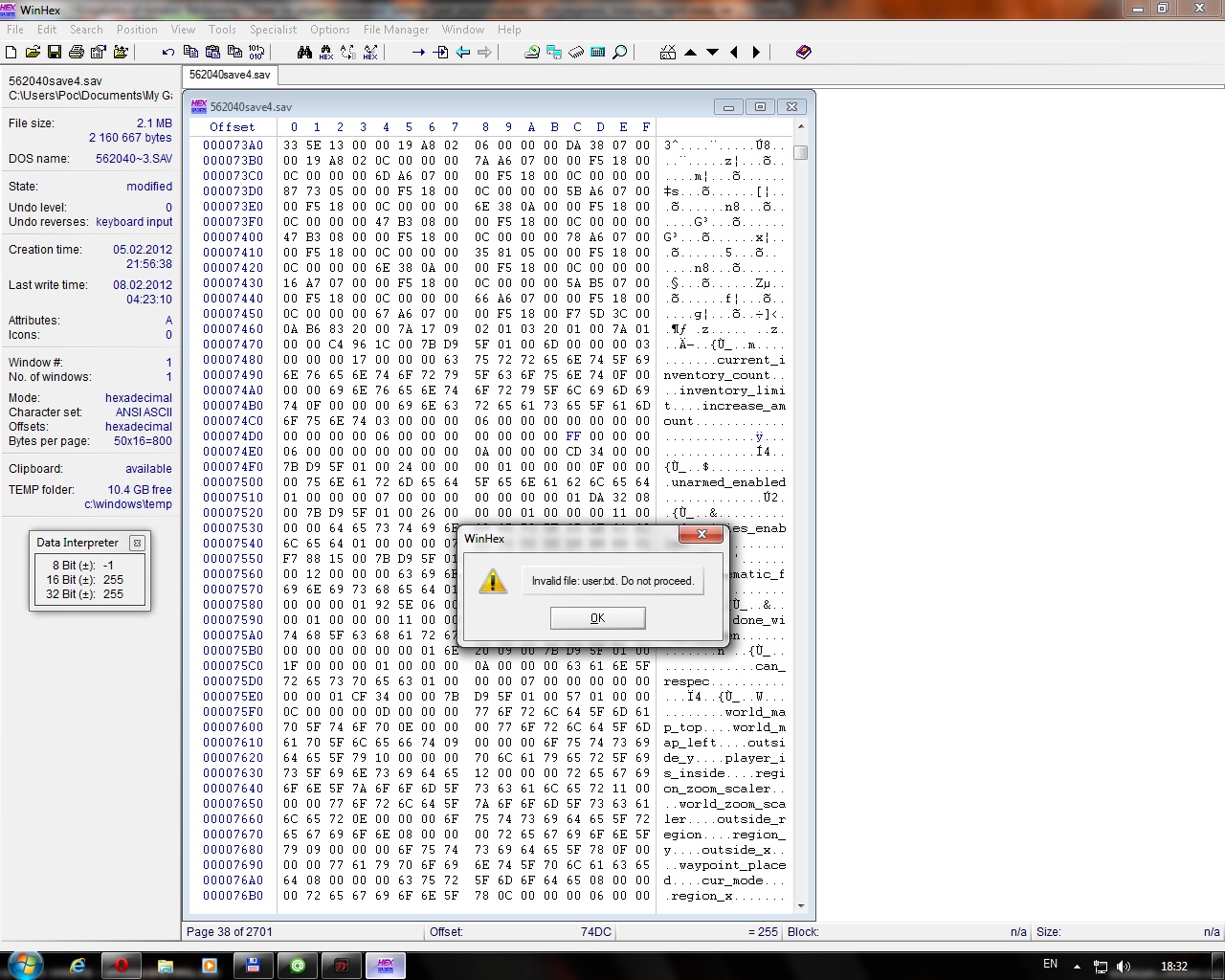Click the Offset column header
Image resolution: width=1225 pixels, height=980 pixels.
[x=233, y=126]
